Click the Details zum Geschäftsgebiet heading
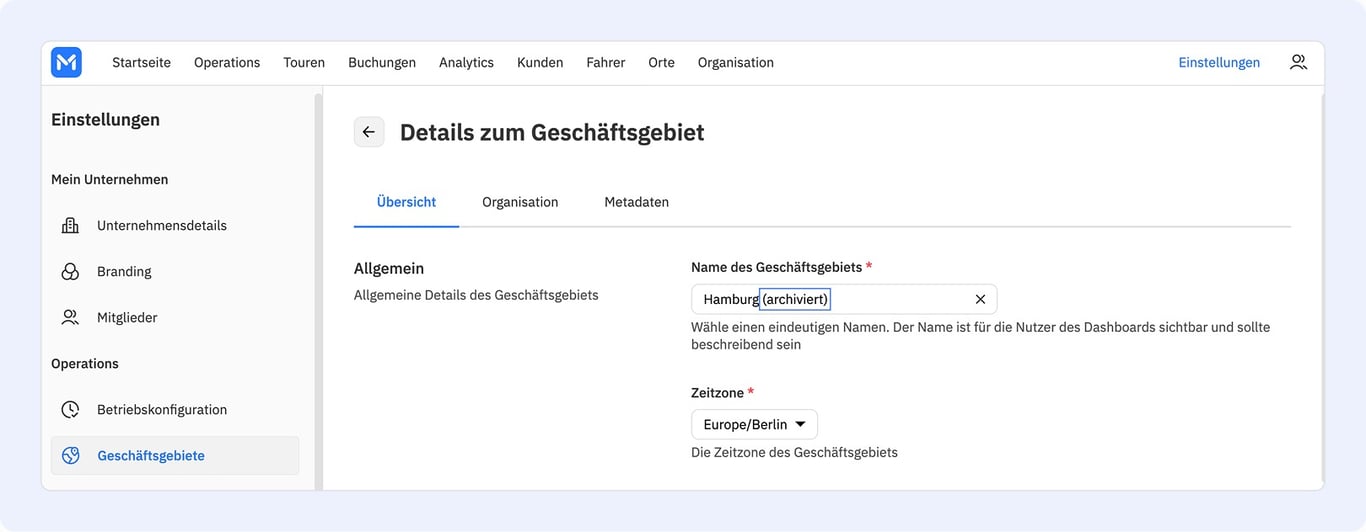1366x532 pixels. [x=552, y=132]
